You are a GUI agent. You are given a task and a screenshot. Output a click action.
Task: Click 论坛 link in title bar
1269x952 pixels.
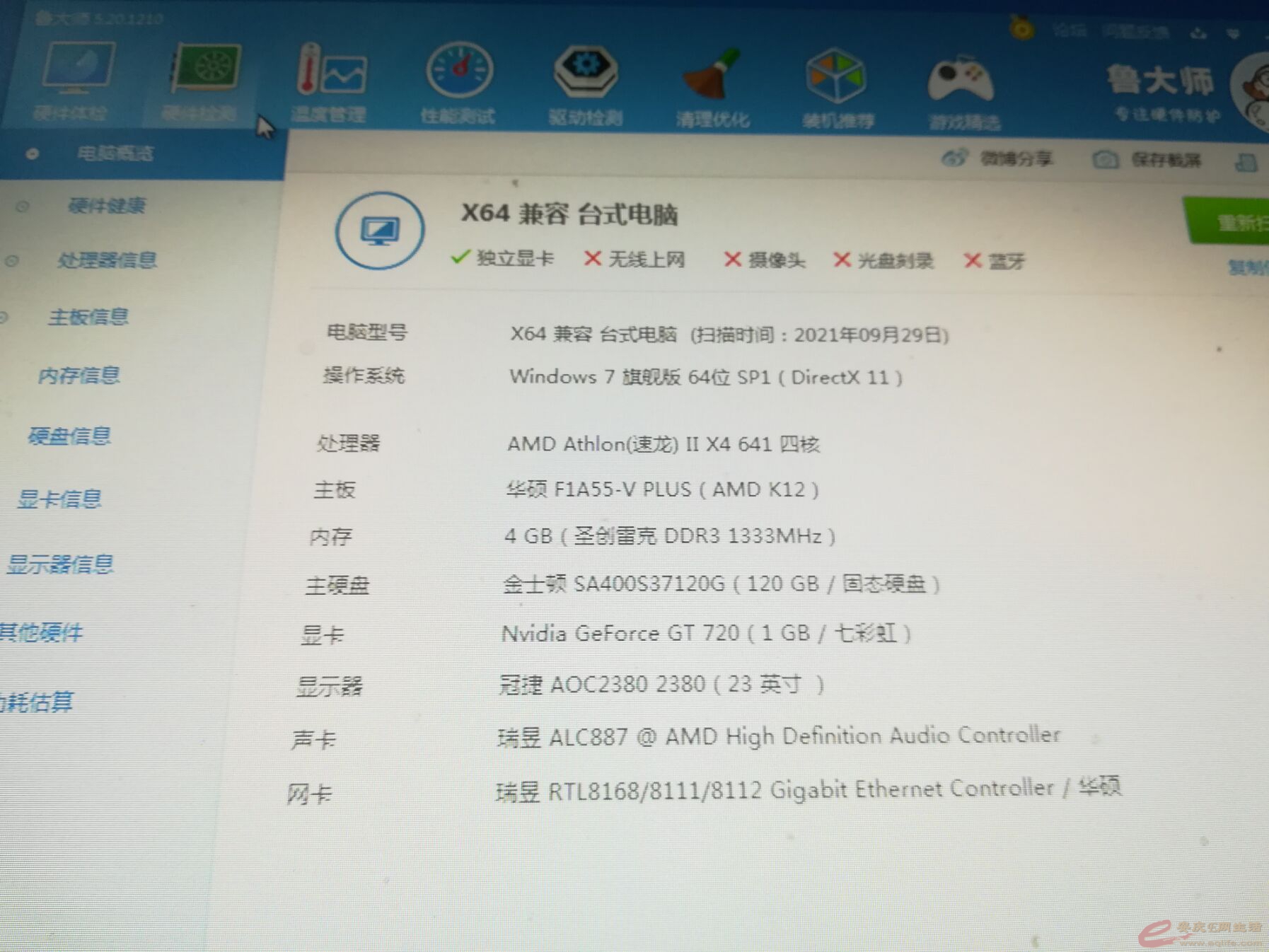[x=1069, y=30]
